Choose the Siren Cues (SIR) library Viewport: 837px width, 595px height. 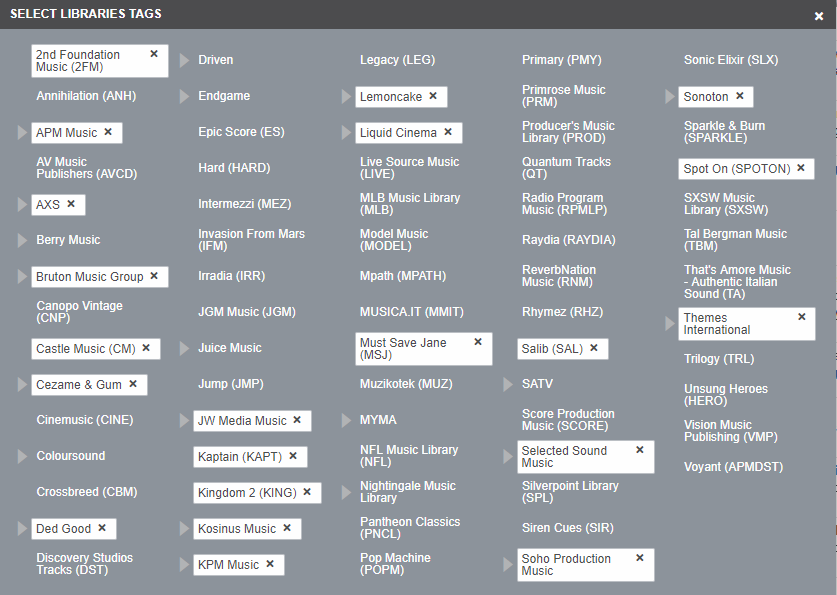pyautogui.click(x=567, y=528)
